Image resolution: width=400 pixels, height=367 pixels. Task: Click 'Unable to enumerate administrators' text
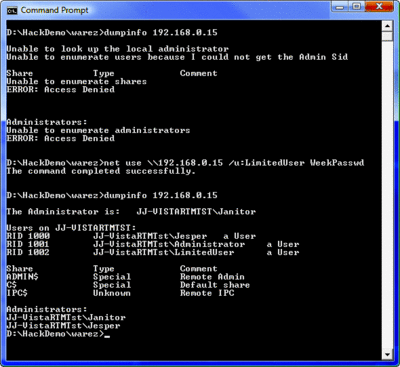pyautogui.click(x=98, y=130)
